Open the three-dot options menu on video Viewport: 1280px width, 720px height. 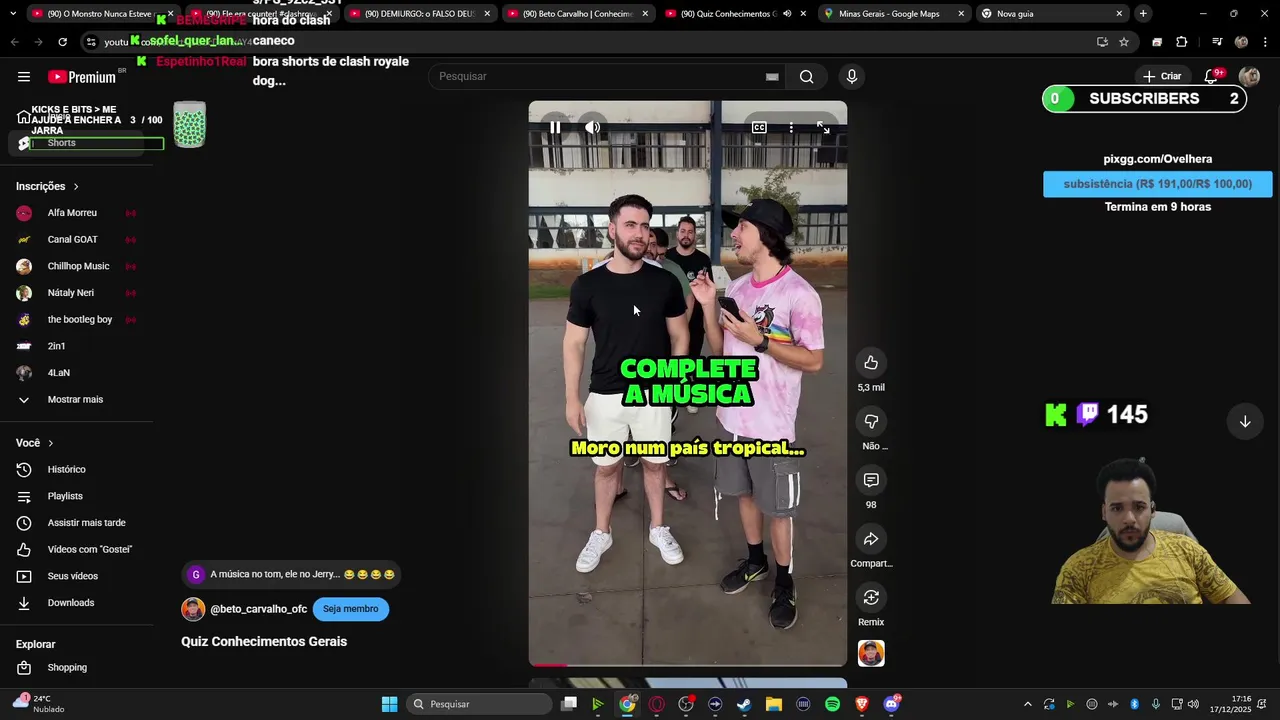791,127
